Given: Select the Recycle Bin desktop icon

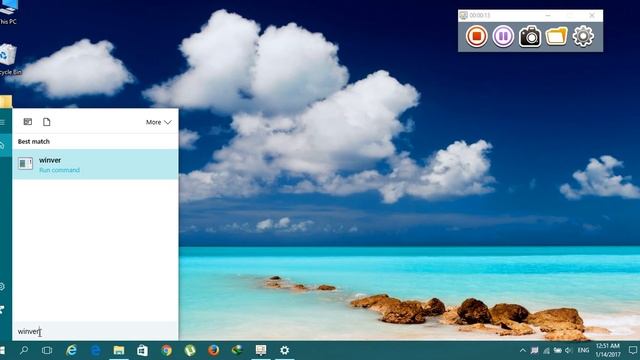Looking at the screenshot, I should (9, 60).
